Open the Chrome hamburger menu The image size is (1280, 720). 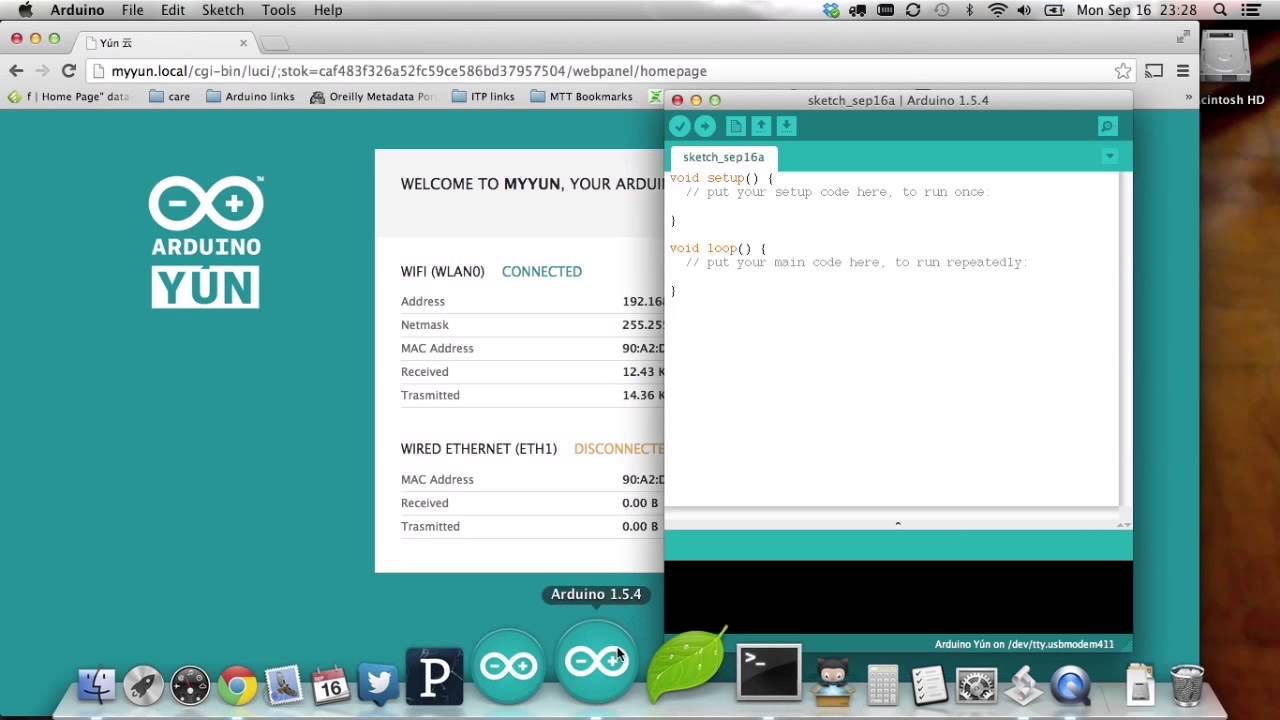coord(1183,71)
